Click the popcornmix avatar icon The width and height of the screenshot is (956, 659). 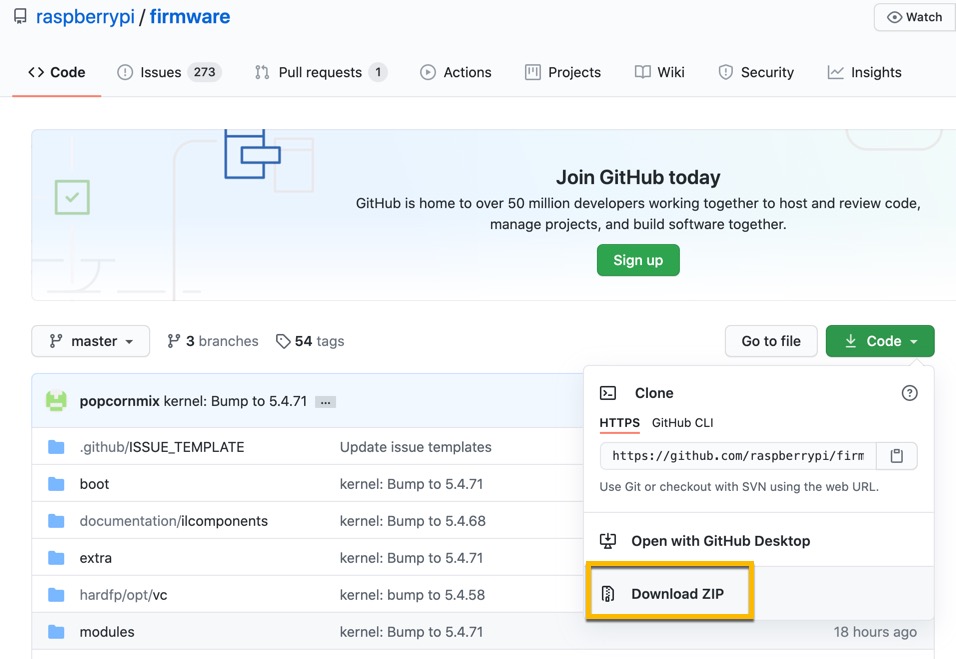tap(56, 401)
